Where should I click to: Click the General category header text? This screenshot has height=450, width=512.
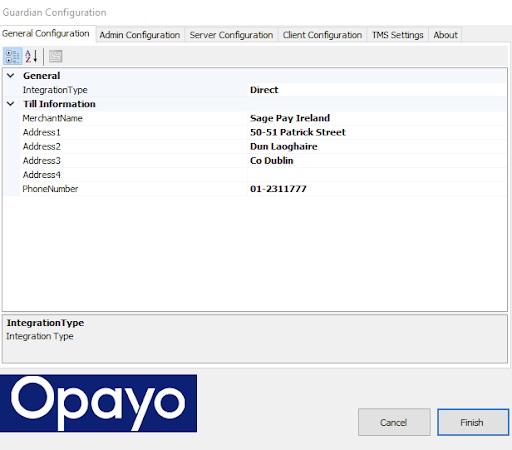42,76
